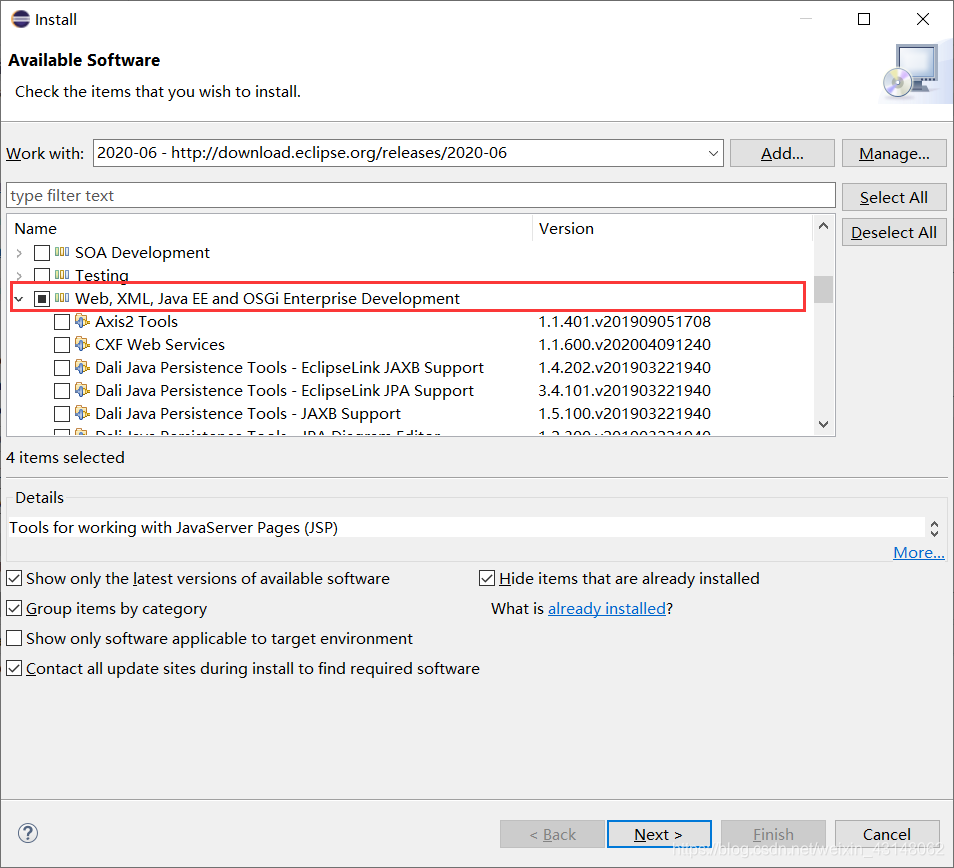The height and width of the screenshot is (868, 954).
Task: Click the Select All button
Action: click(x=894, y=197)
